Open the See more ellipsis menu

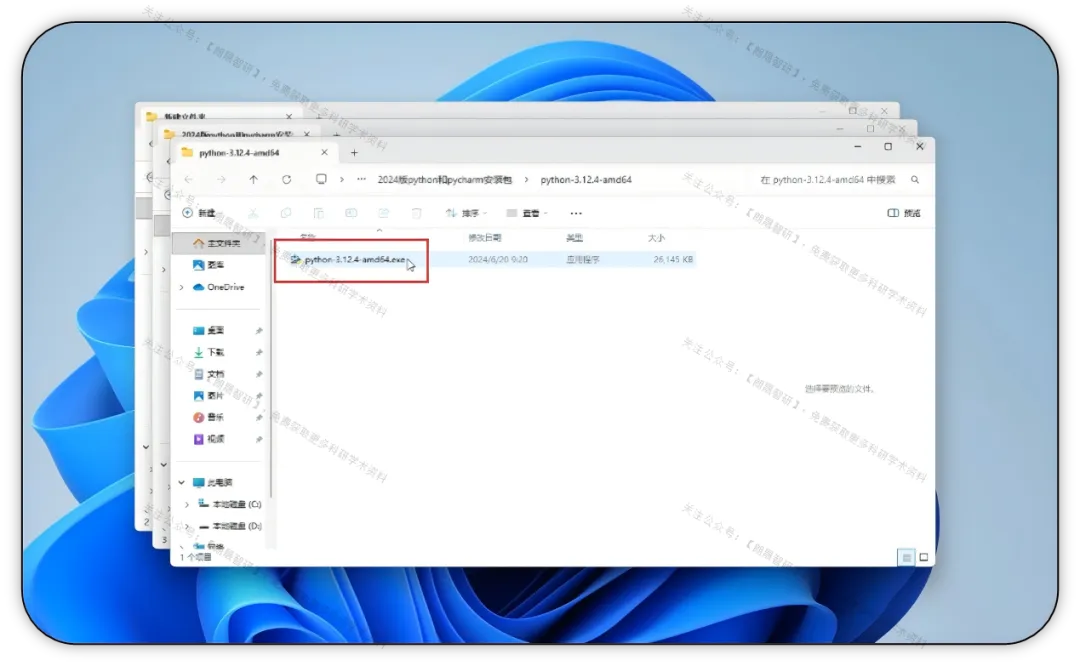coord(576,214)
